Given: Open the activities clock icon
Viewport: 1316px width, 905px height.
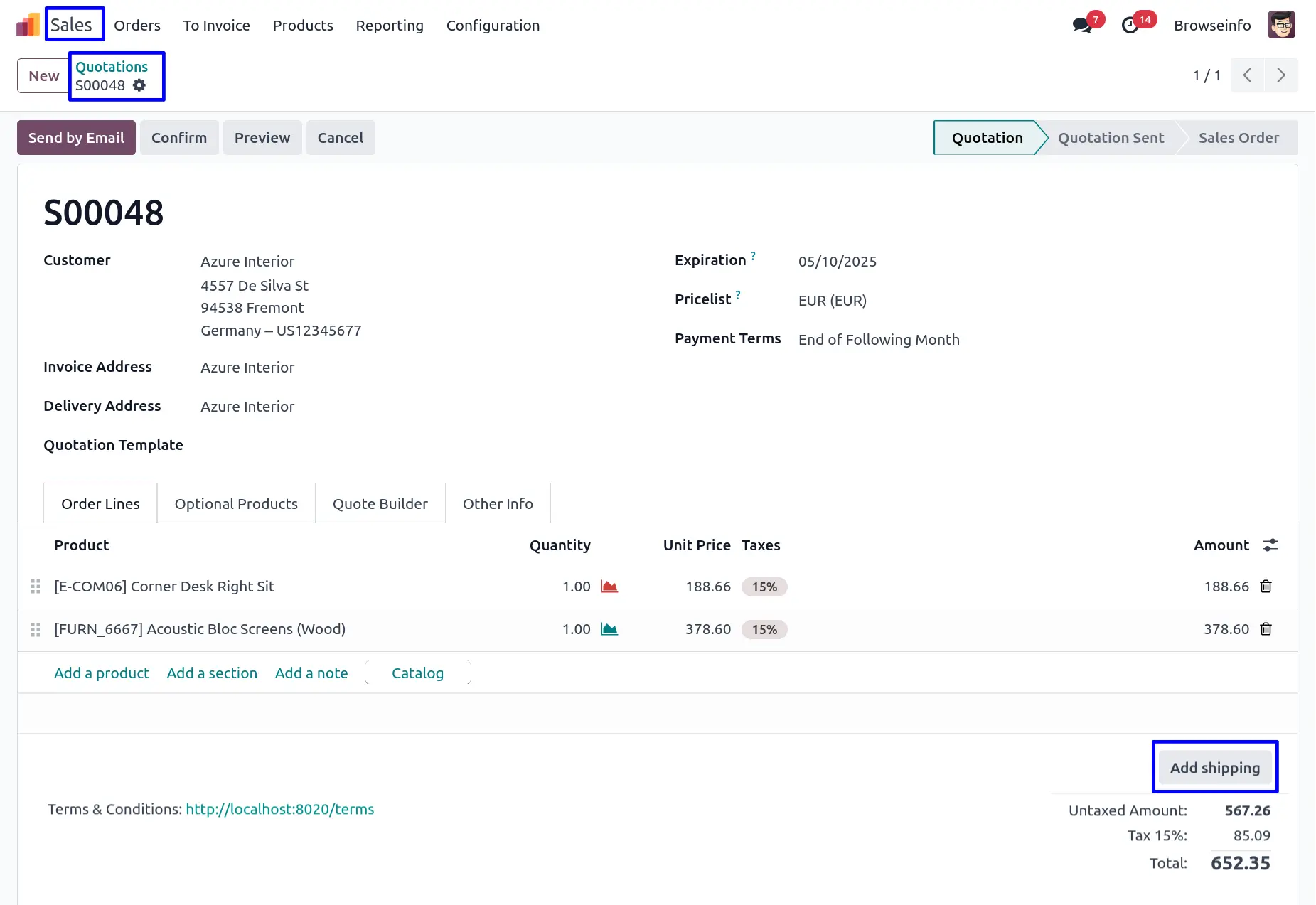Looking at the screenshot, I should tap(1130, 26).
